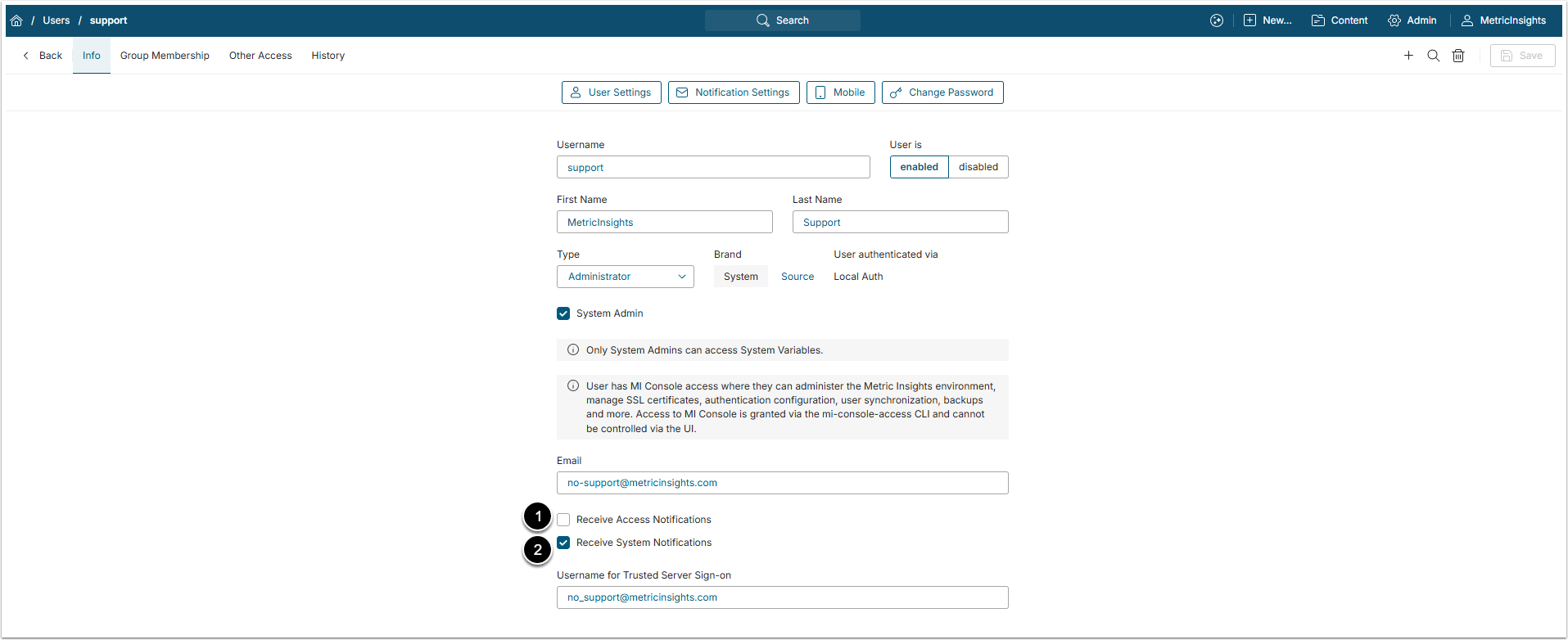Image resolution: width=1568 pixels, height=640 pixels.
Task: Click the favorites star icon in header
Action: (1217, 20)
